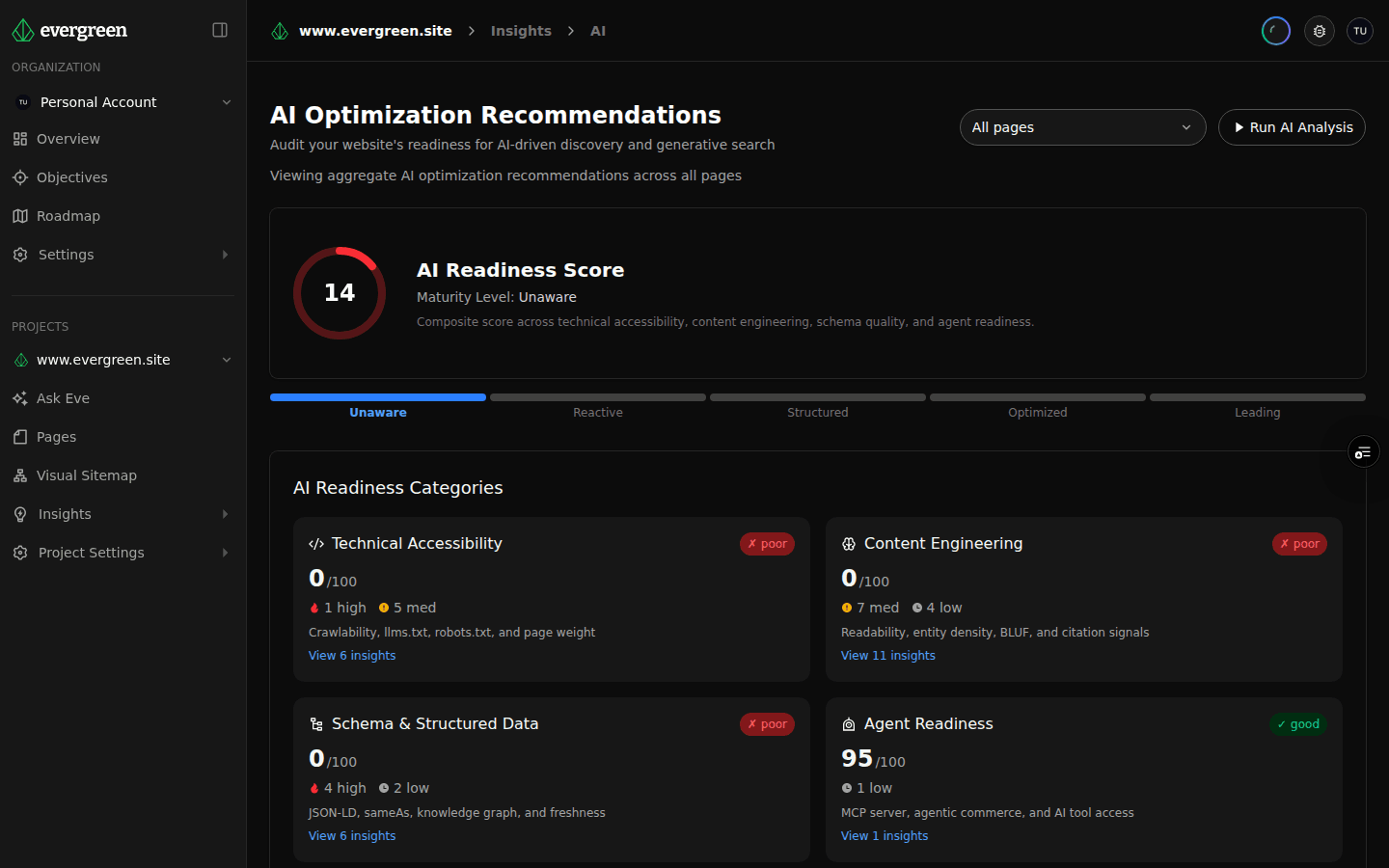Image resolution: width=1389 pixels, height=868 pixels.
Task: Open Insights from the breadcrumb
Action: (521, 30)
